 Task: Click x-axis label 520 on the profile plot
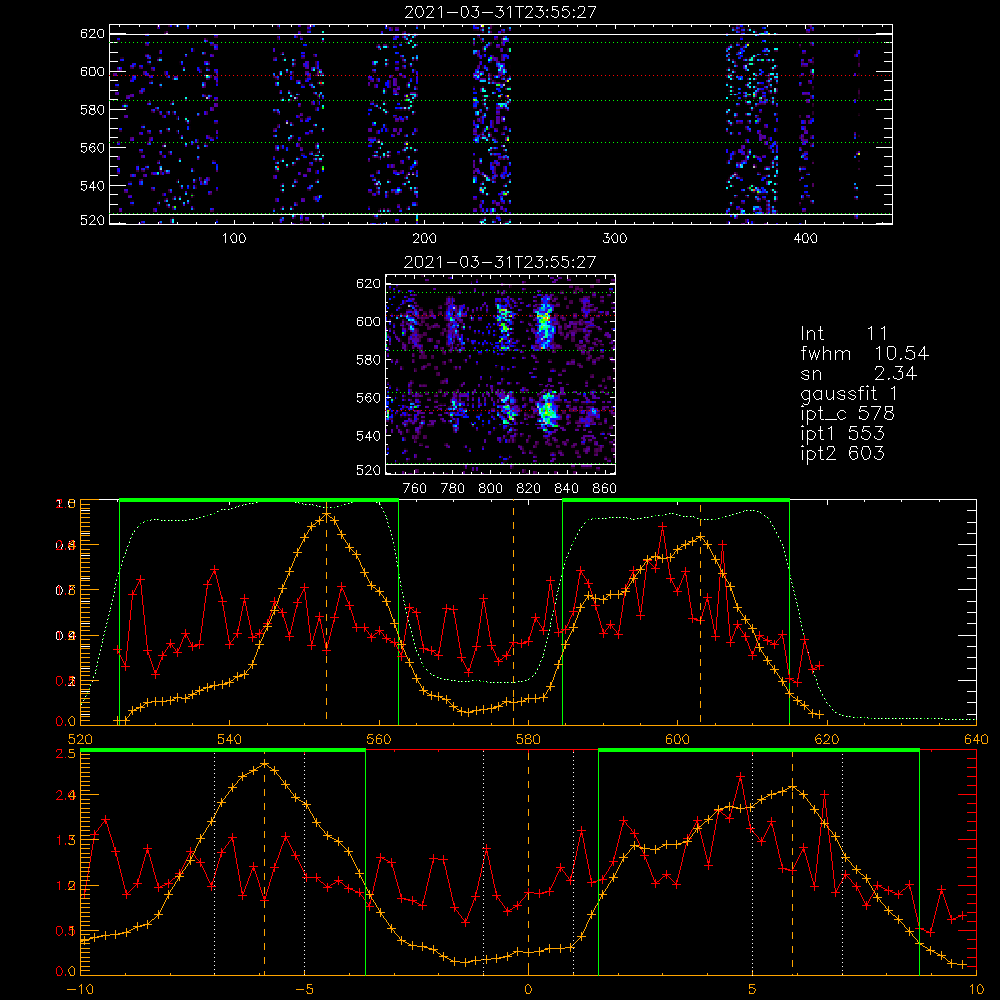pyautogui.click(x=80, y=740)
